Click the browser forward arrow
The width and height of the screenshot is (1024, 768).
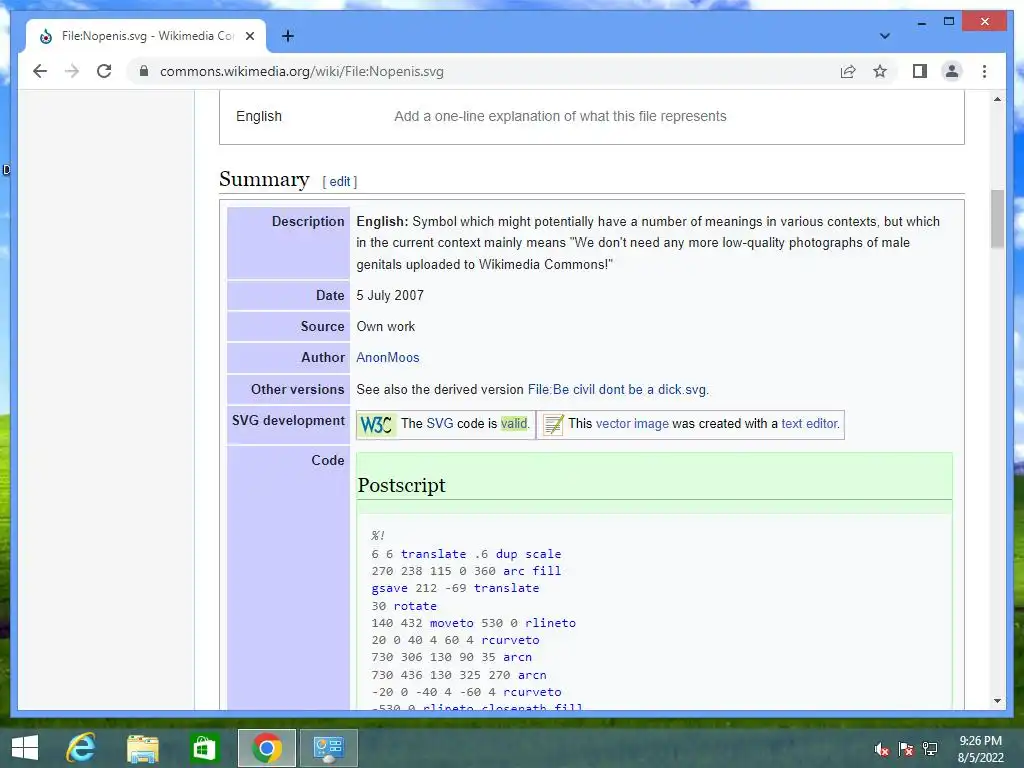coord(72,71)
